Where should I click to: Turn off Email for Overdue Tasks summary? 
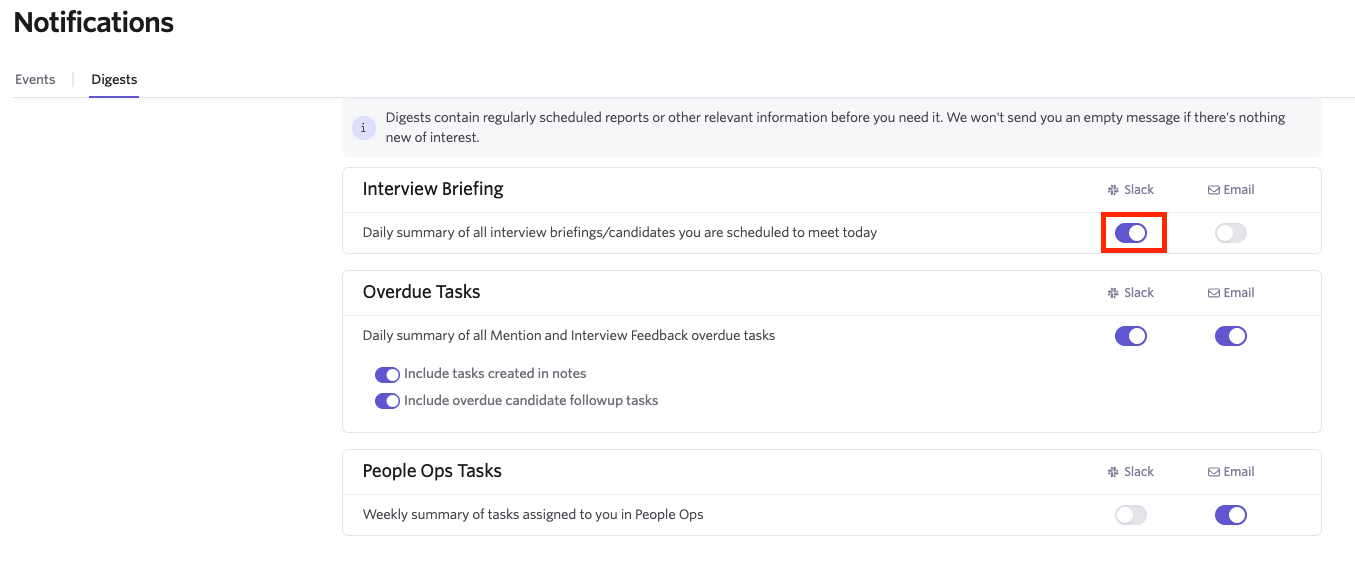coord(1231,336)
